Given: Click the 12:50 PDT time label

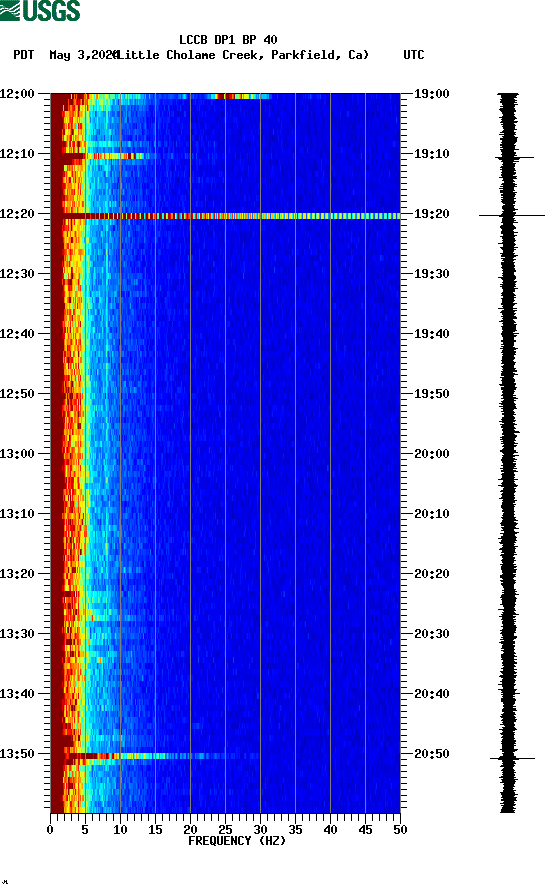Looking at the screenshot, I should [17, 394].
